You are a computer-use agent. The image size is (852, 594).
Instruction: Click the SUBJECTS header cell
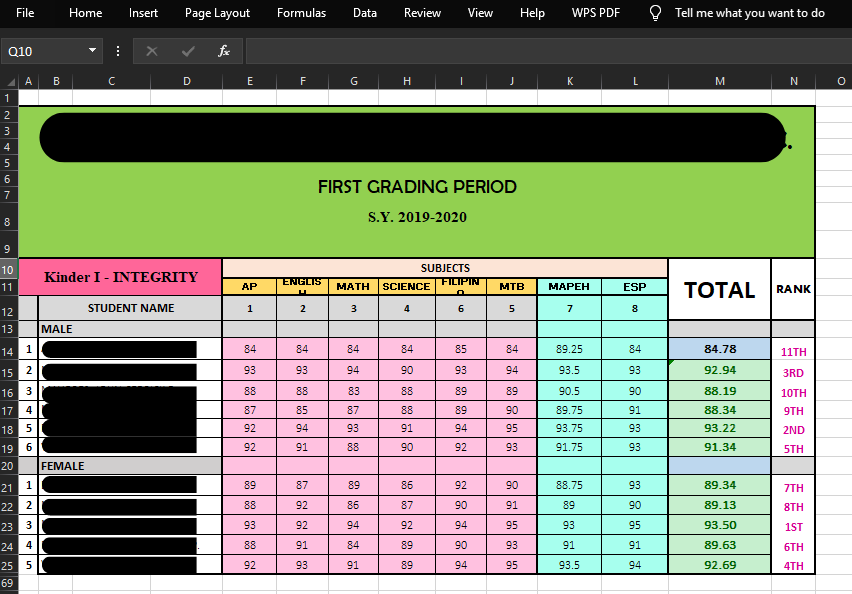click(x=445, y=268)
